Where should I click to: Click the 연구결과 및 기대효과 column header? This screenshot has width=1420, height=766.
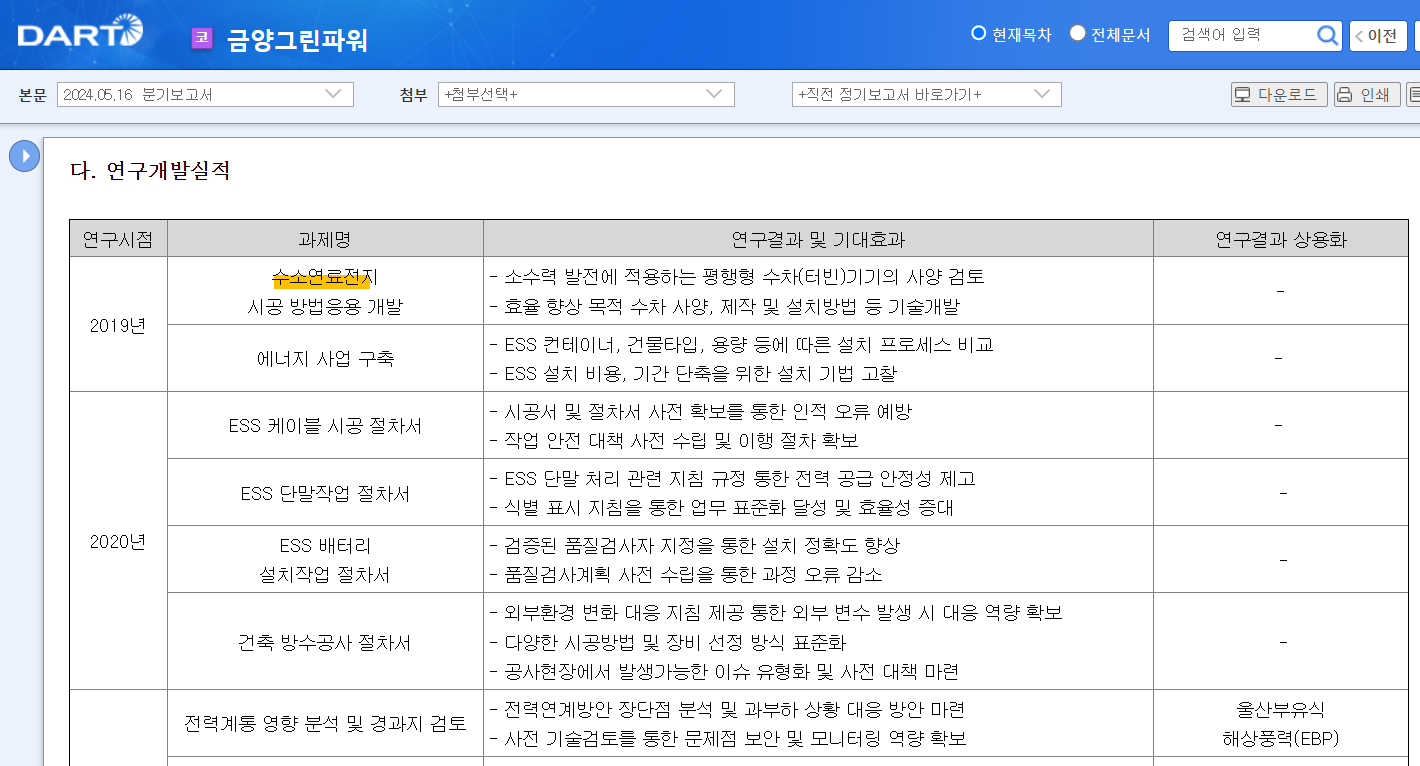coord(818,239)
